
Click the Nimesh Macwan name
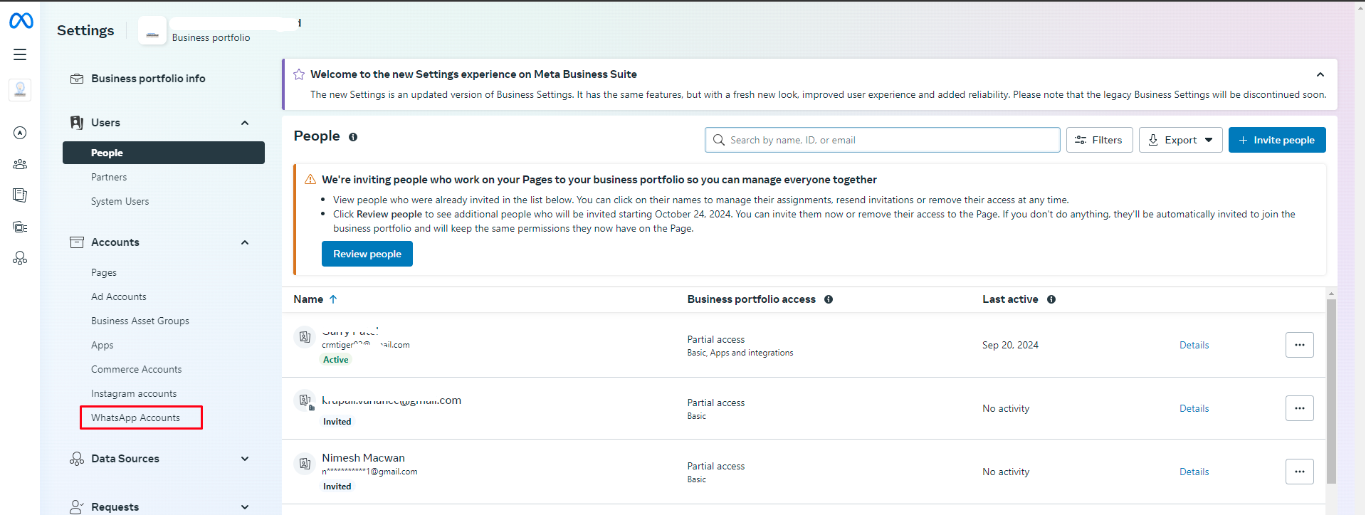click(x=363, y=458)
